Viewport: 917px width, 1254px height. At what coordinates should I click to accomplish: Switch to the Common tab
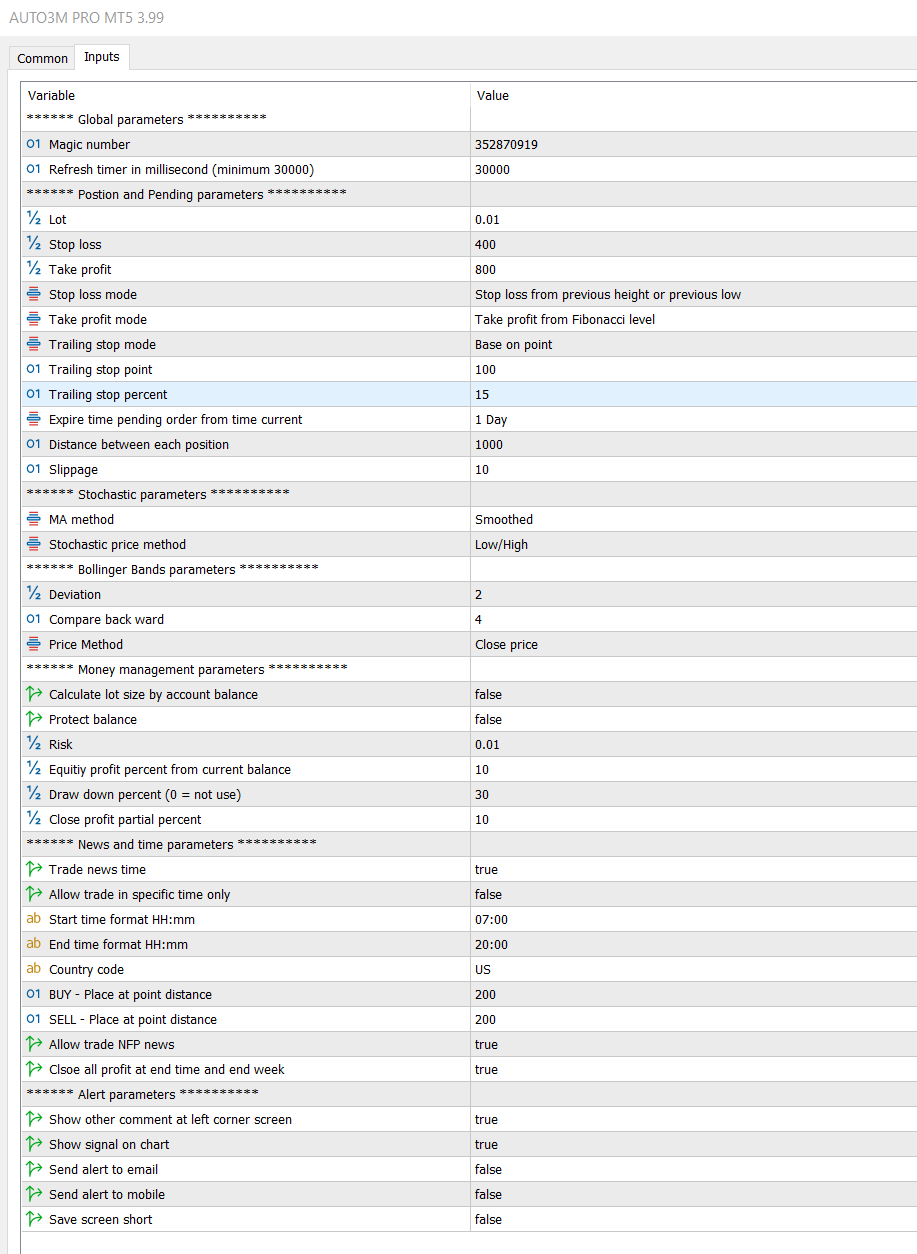[42, 58]
